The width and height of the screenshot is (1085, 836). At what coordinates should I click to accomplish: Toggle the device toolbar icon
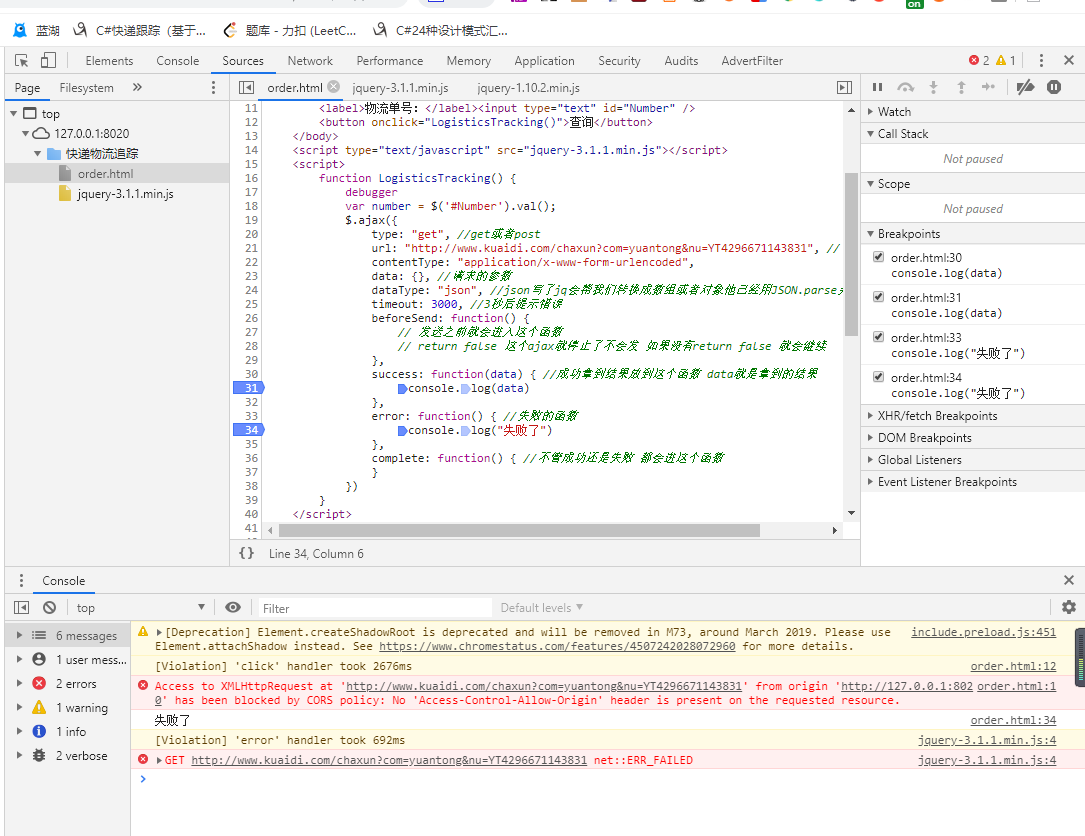tap(48, 60)
